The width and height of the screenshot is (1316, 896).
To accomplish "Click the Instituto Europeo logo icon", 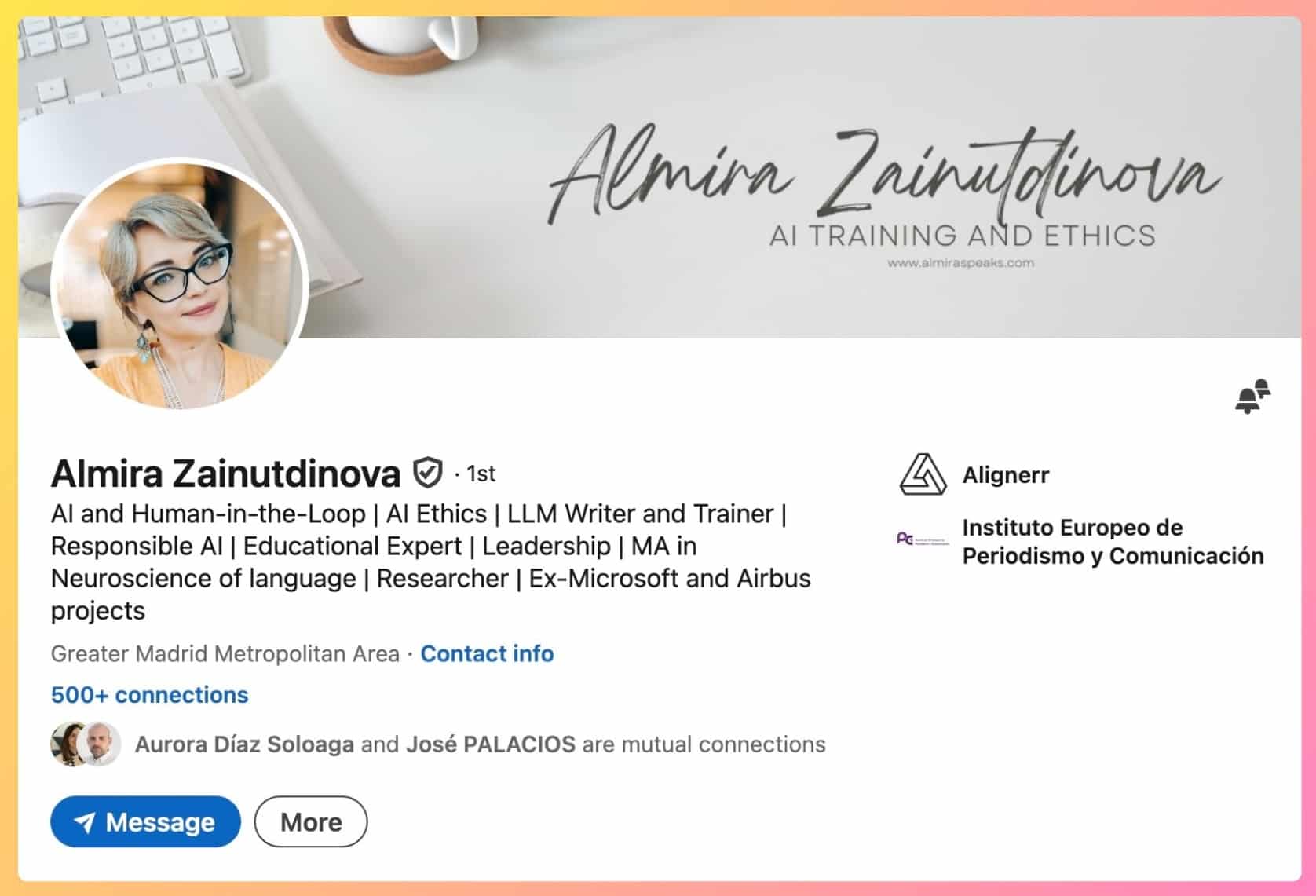I will [x=923, y=539].
